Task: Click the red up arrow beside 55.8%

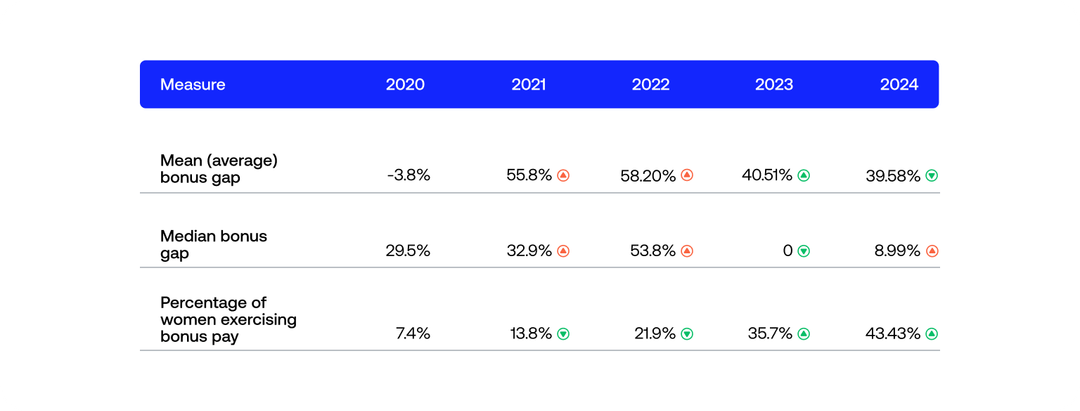Action: (563, 175)
